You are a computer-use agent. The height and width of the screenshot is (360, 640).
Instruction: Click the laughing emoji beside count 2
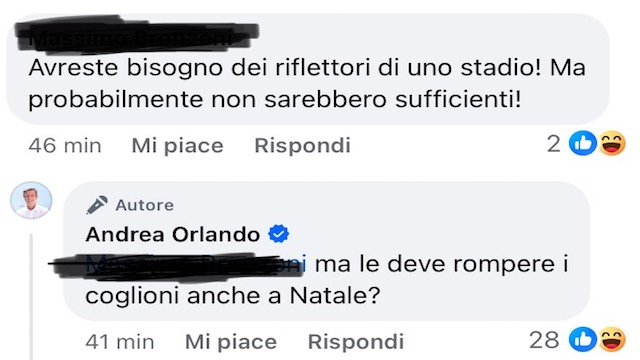pos(612,143)
